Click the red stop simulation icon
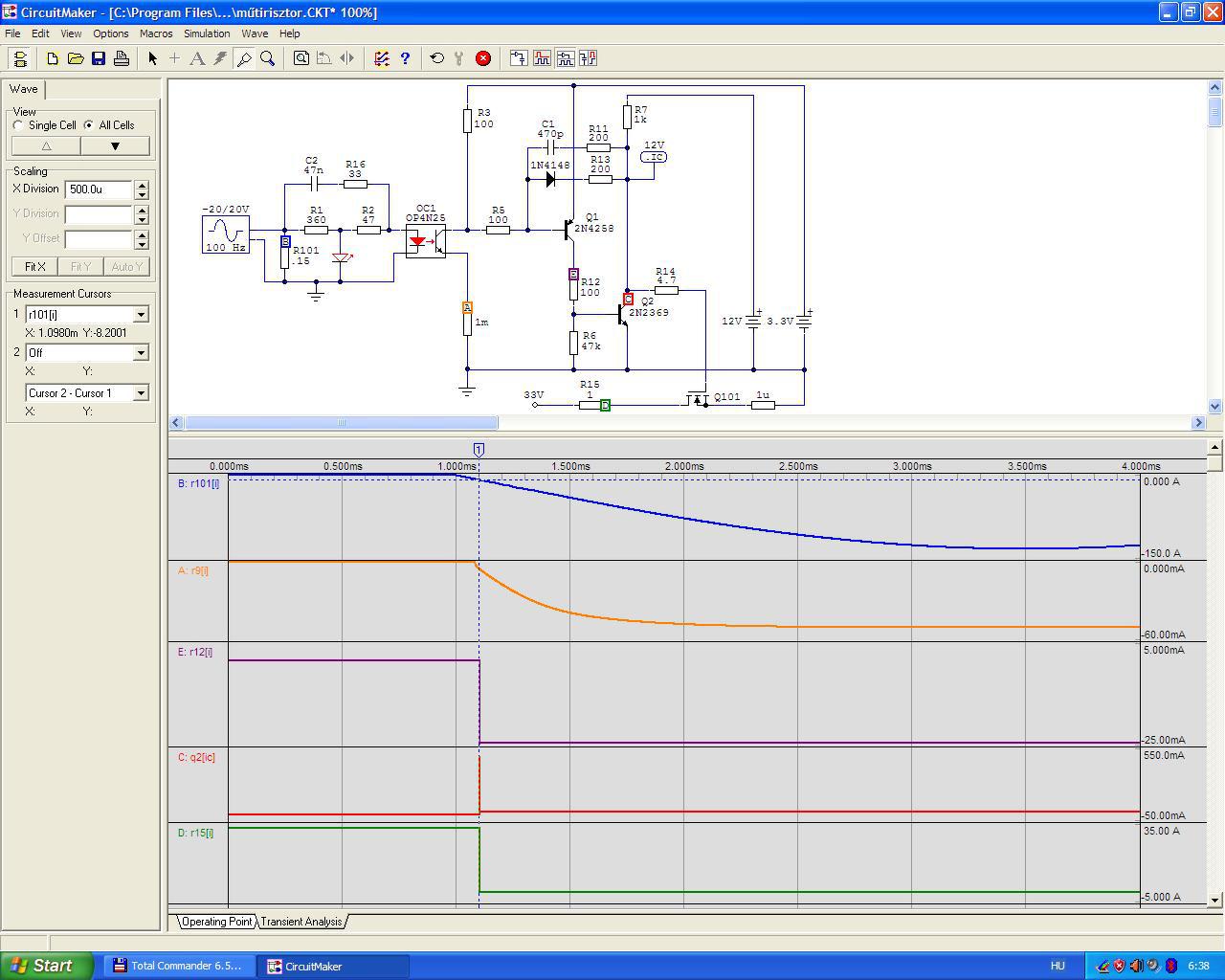Viewport: 1225px width, 980px height. [483, 58]
